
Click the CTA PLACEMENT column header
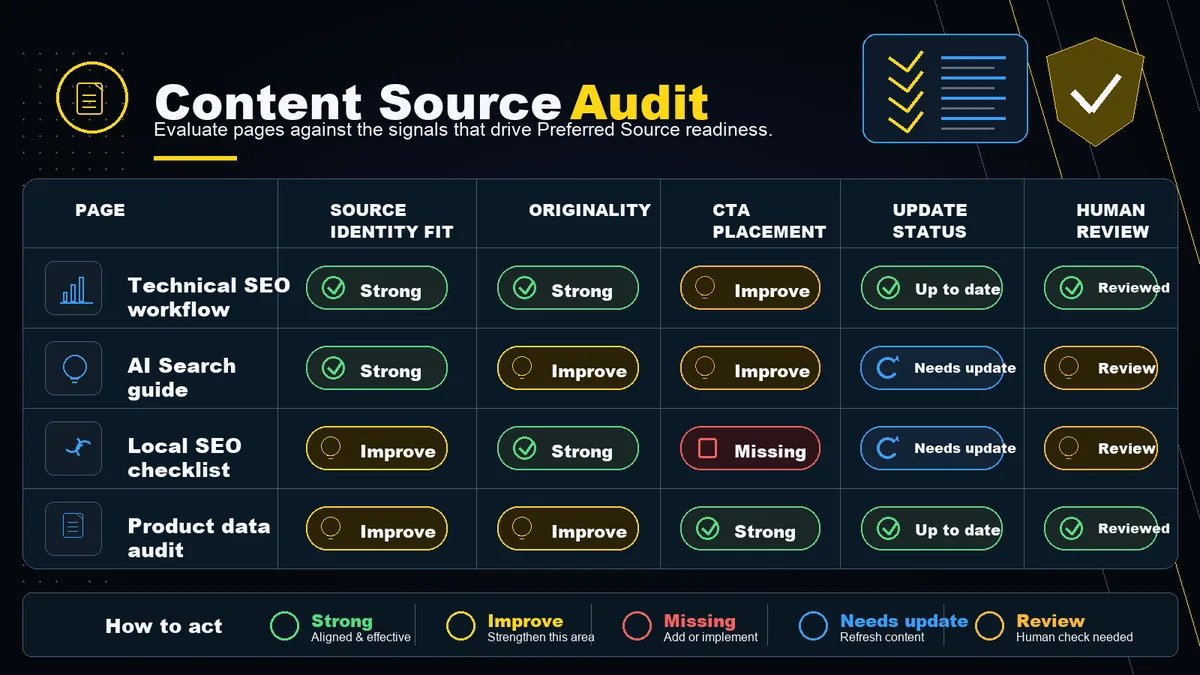click(x=769, y=221)
